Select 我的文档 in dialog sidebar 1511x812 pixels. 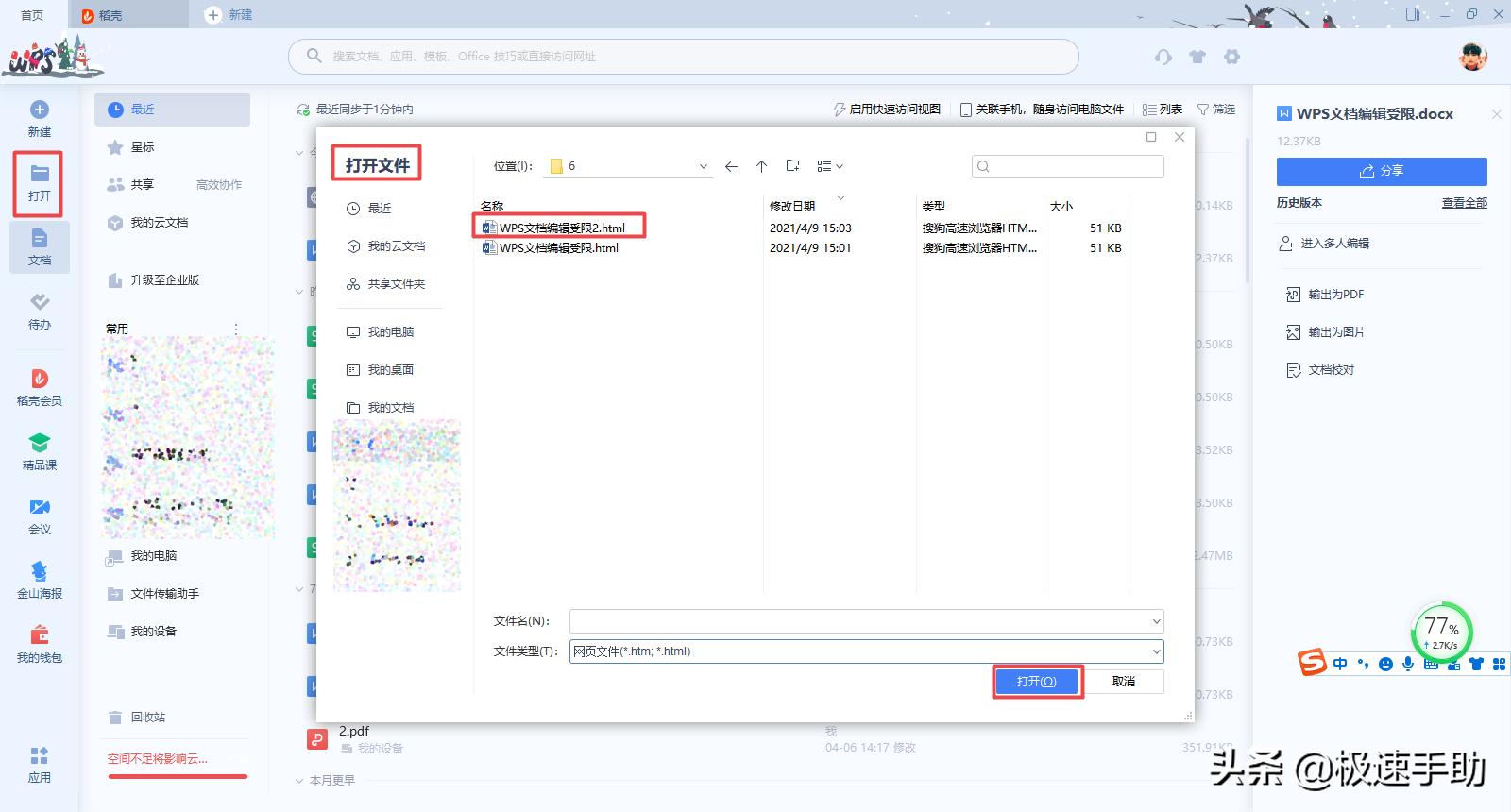pos(380,408)
